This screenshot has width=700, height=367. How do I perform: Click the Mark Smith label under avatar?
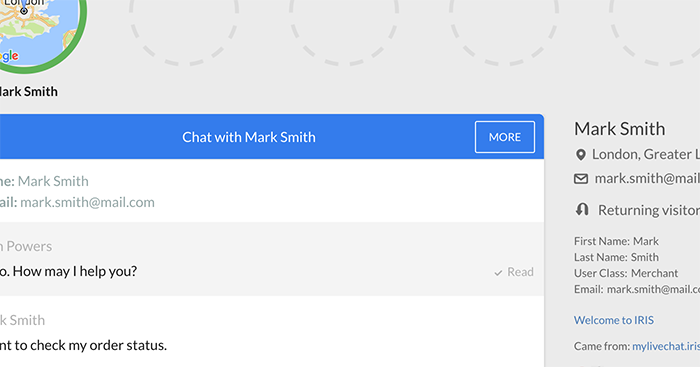[29, 92]
